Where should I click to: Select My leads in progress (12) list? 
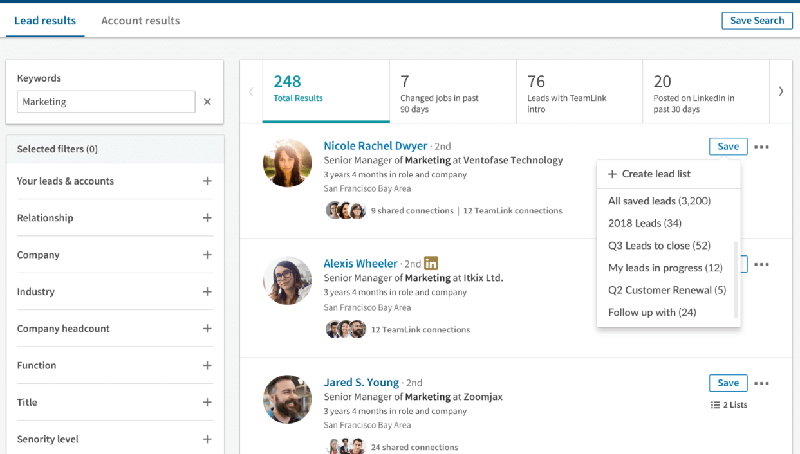click(665, 268)
